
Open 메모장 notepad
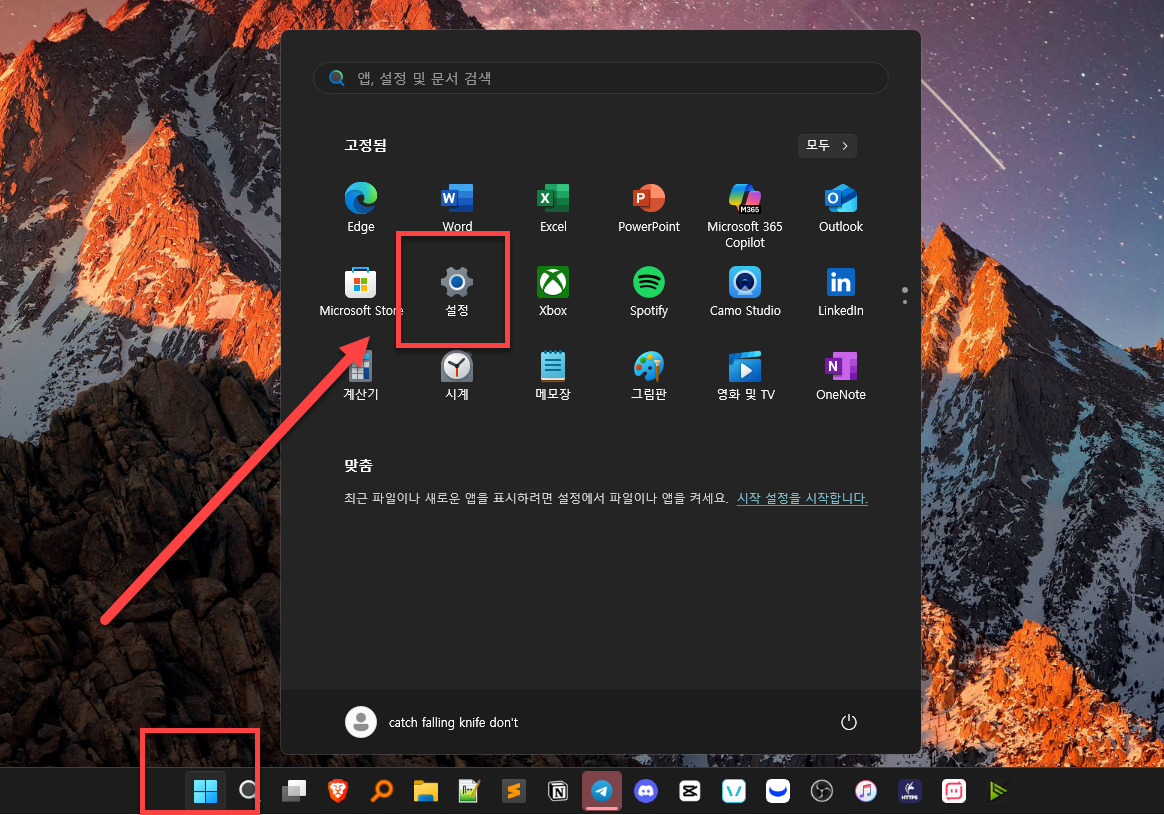[553, 376]
